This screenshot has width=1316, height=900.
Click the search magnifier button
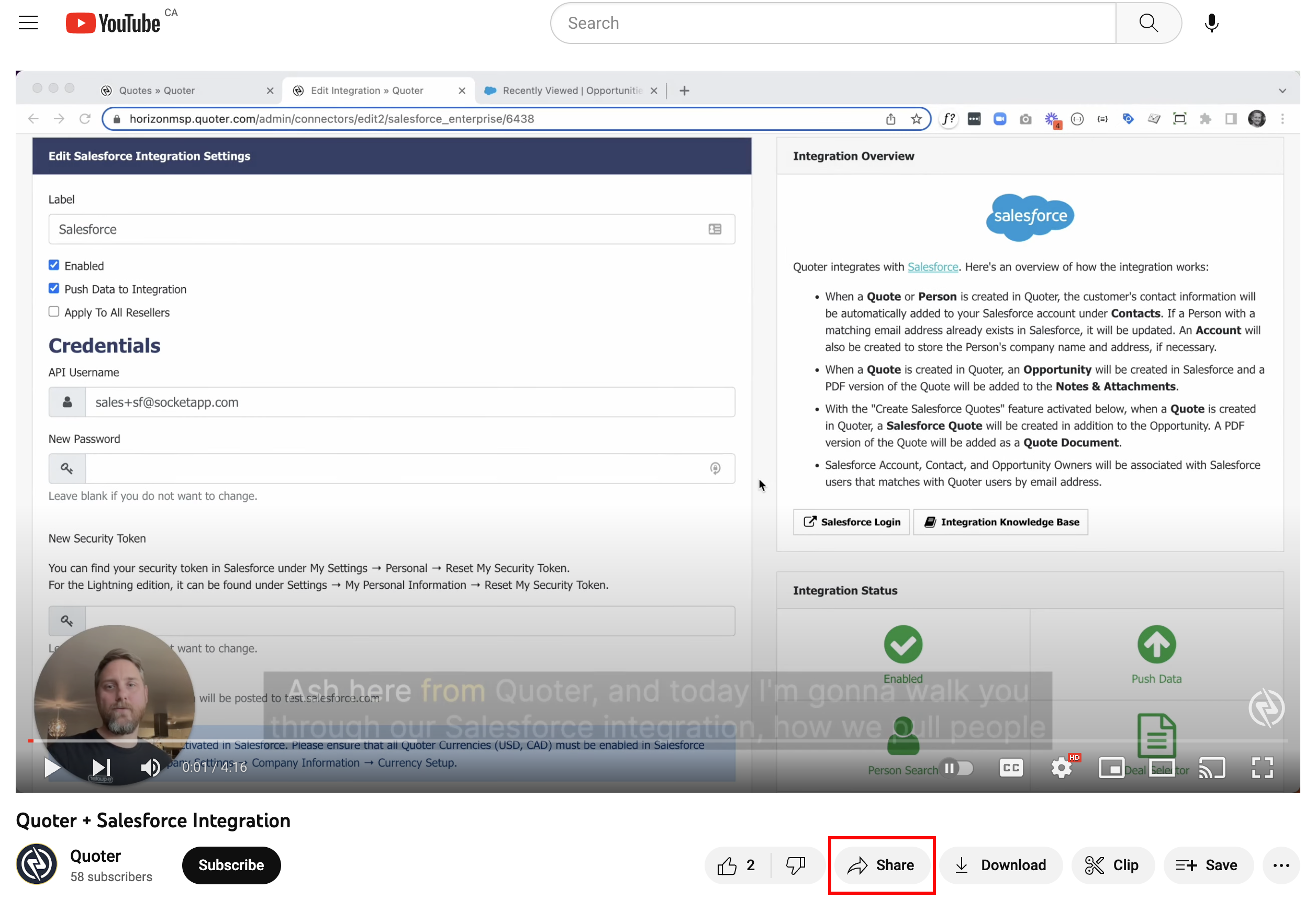point(1148,23)
